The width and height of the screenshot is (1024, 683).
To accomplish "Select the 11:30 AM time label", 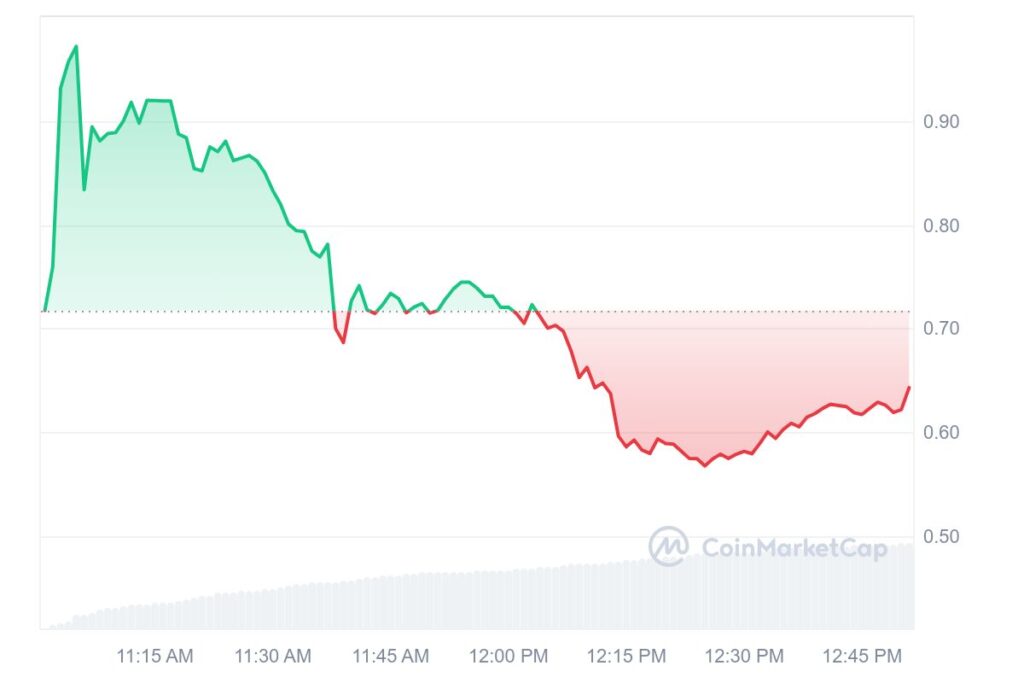I will [273, 656].
